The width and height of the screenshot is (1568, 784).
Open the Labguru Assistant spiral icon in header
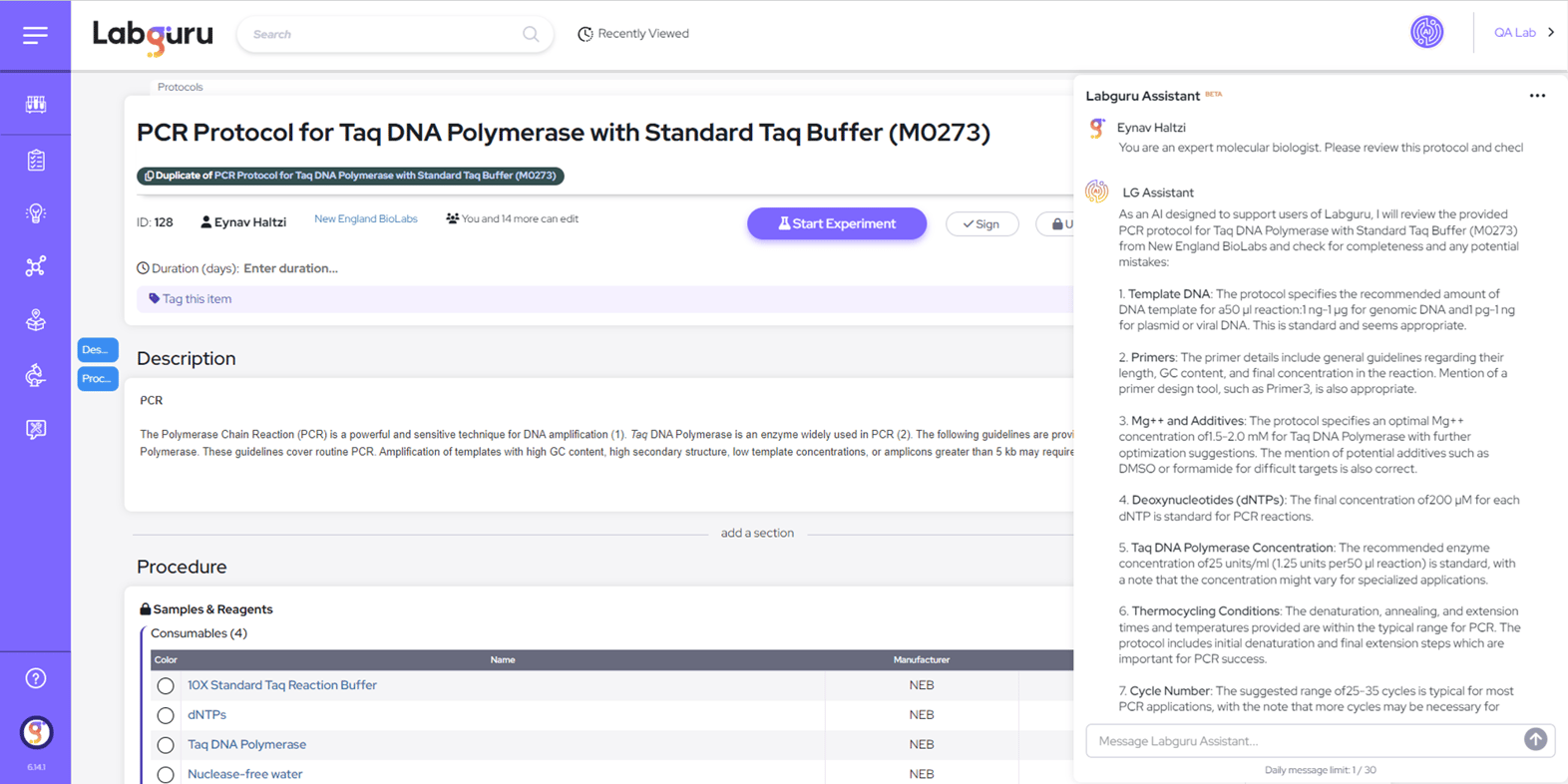(x=1426, y=33)
